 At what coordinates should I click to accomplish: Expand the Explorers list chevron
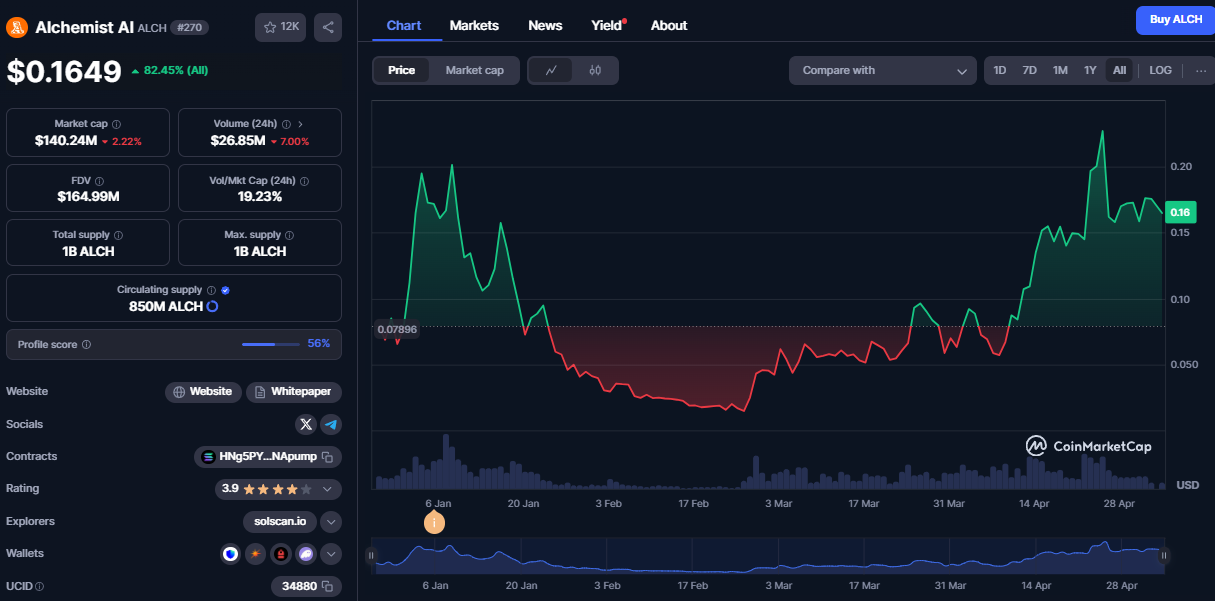(331, 521)
